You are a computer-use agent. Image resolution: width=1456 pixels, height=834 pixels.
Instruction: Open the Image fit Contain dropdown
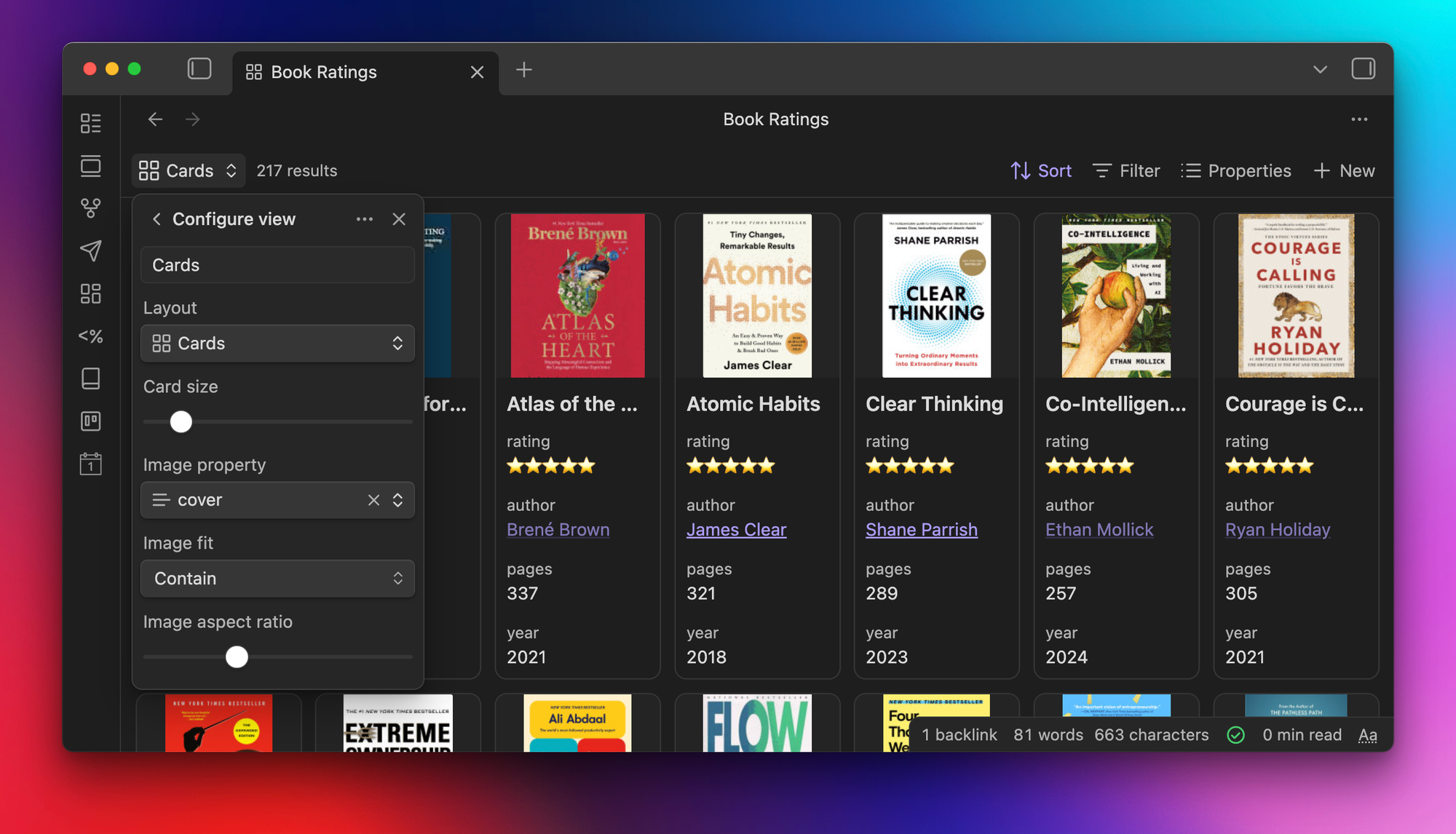(x=277, y=579)
